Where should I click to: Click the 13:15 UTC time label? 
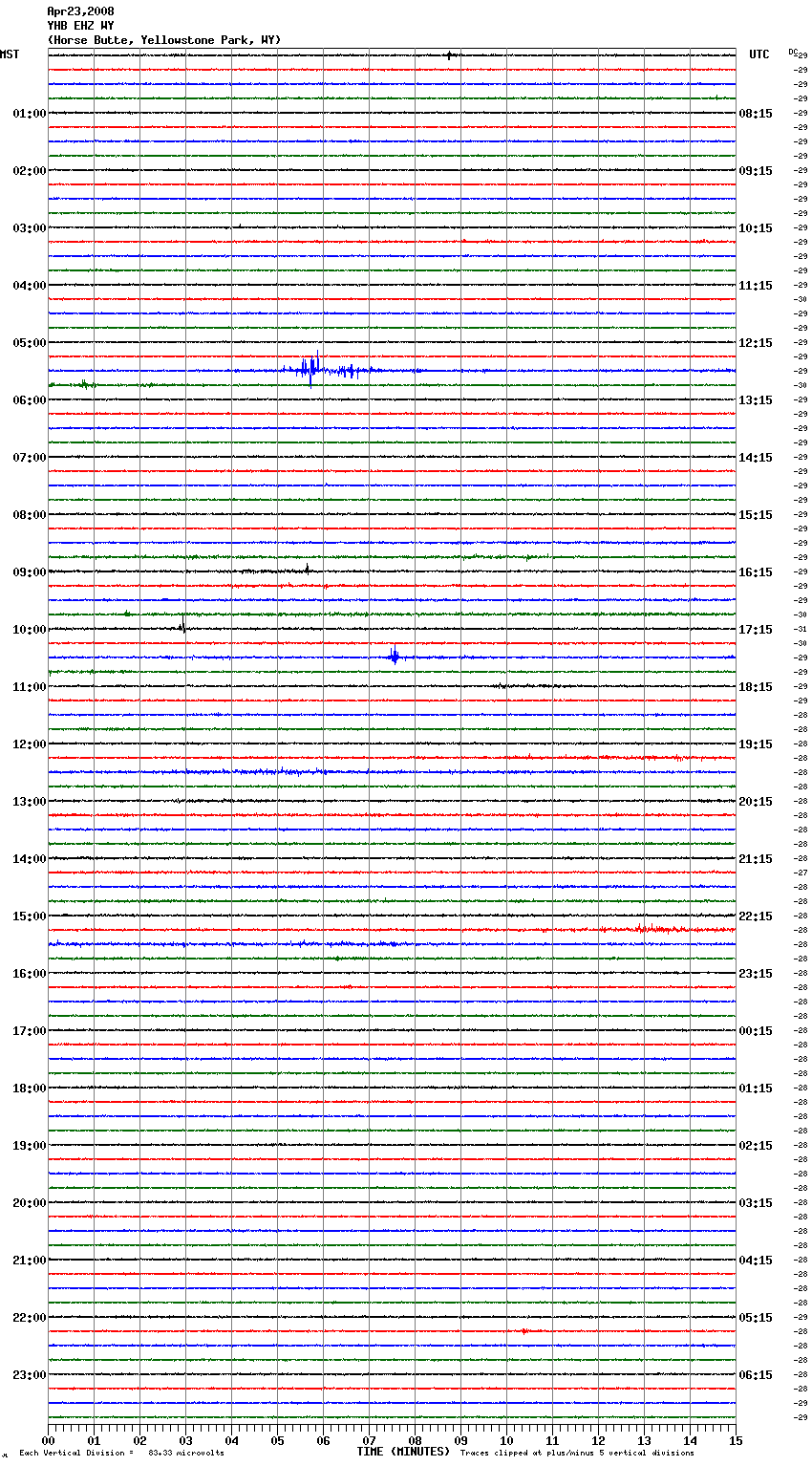pyautogui.click(x=756, y=400)
